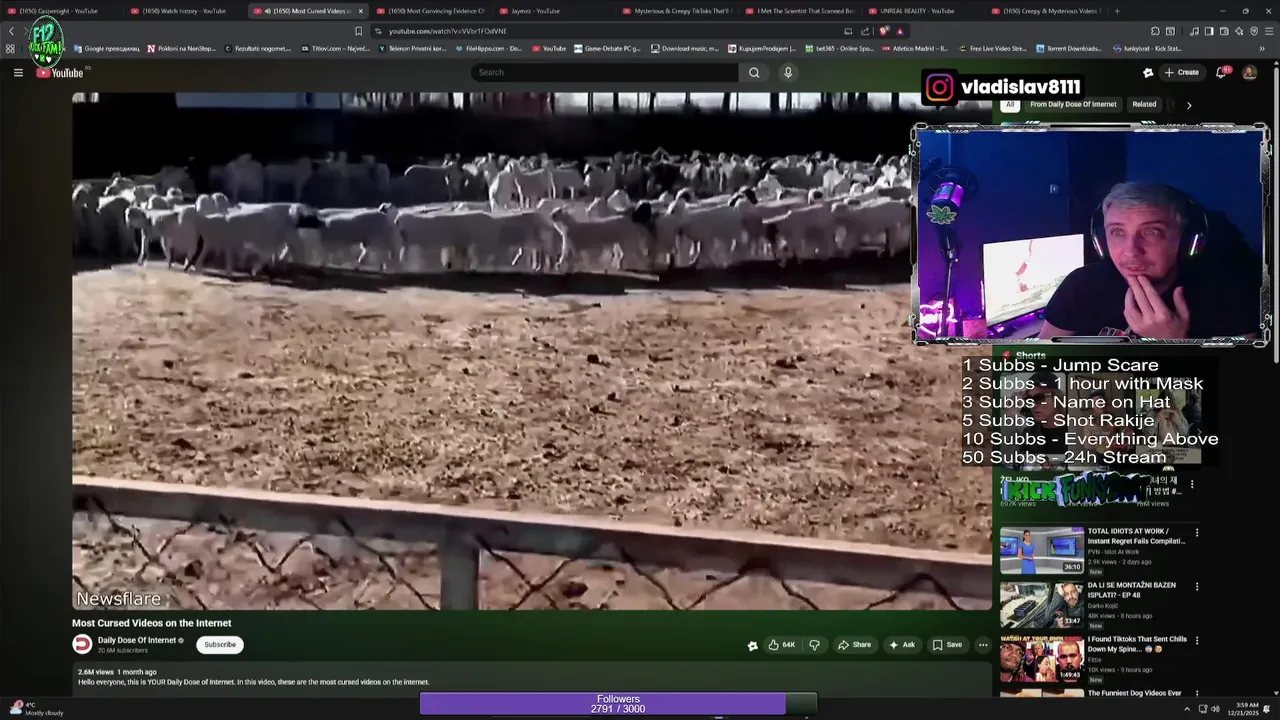Open options for 'TOTAL IDIOTS AT WORK' video
This screenshot has height=720, width=1280.
point(1196,533)
